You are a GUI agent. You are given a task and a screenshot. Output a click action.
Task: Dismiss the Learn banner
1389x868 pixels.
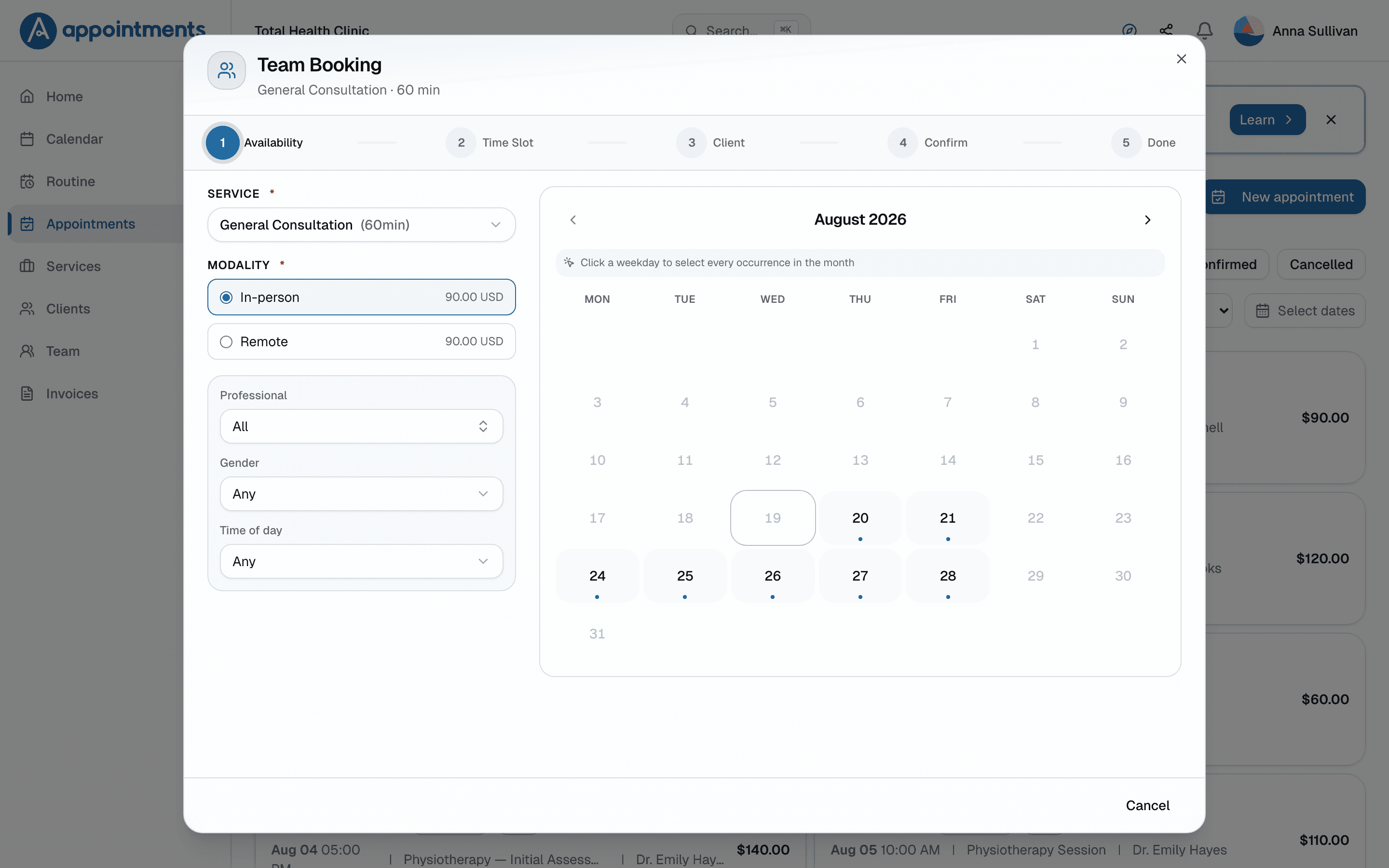(1331, 120)
